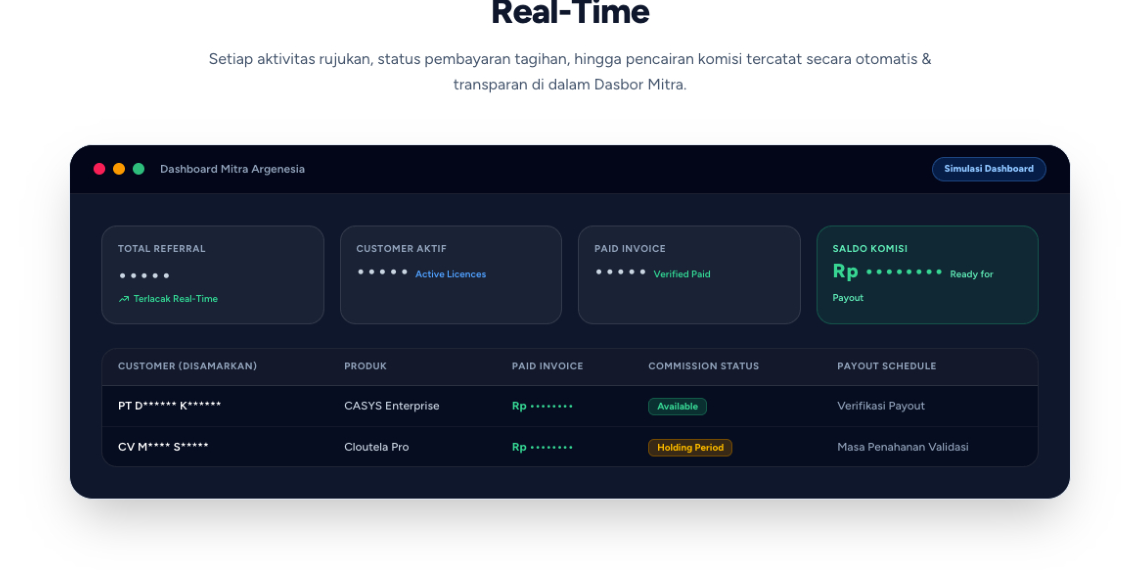Click the Masa Penahanan Validasi cell
Viewport: 1139px width, 570px height.
coord(903,447)
